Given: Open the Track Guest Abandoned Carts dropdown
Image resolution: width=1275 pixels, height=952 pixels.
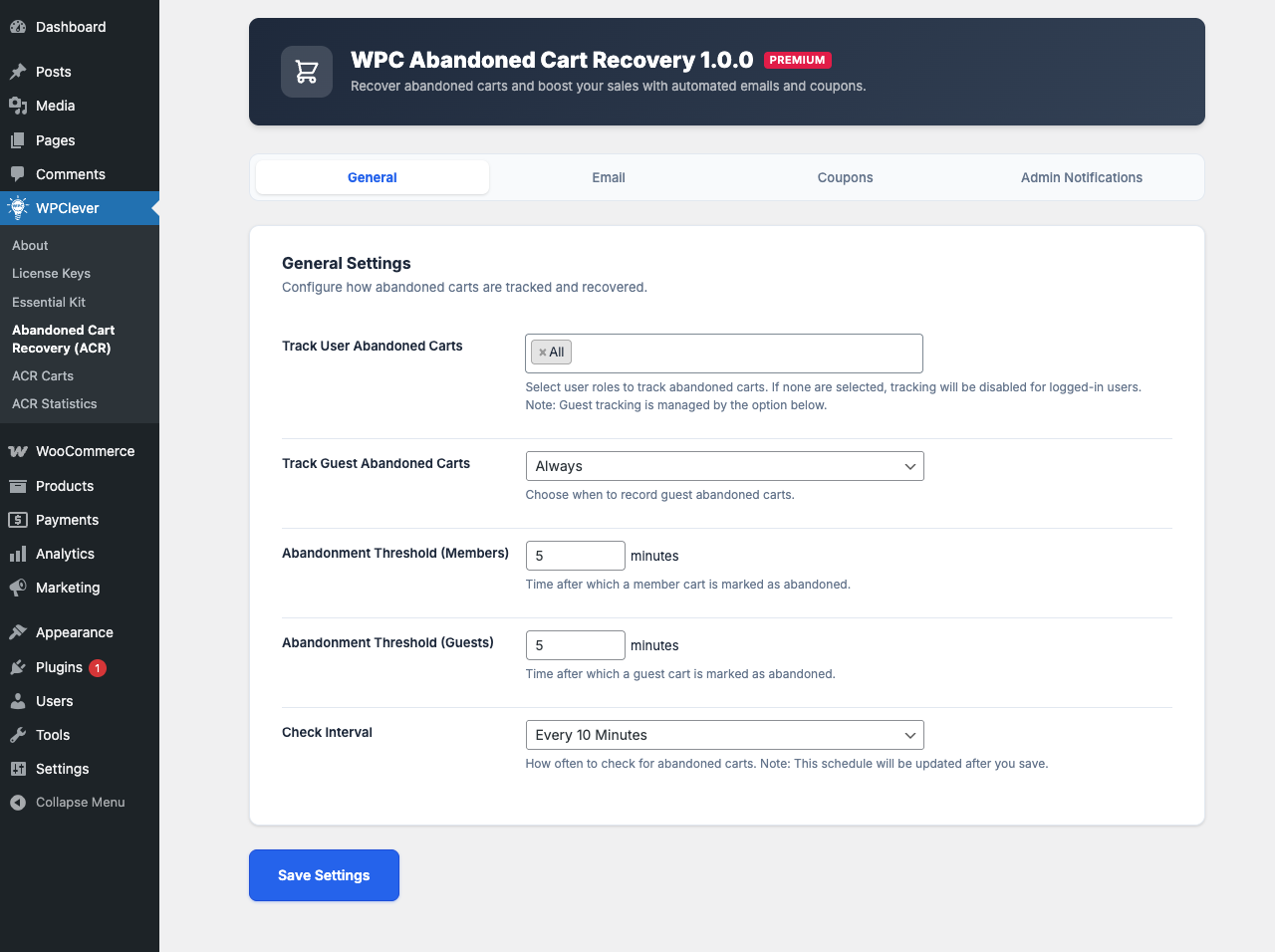Looking at the screenshot, I should click(724, 466).
